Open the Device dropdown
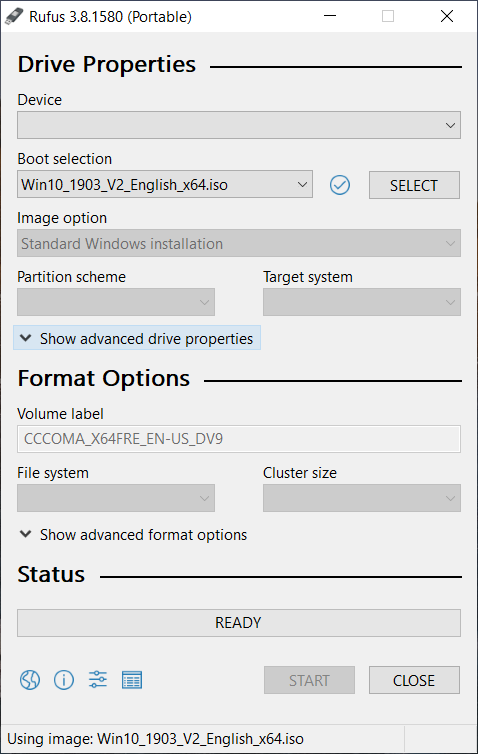 (239, 126)
